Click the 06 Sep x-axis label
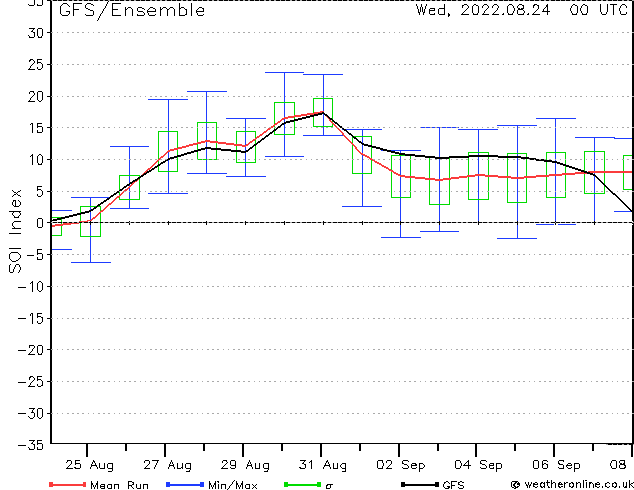 (556, 465)
